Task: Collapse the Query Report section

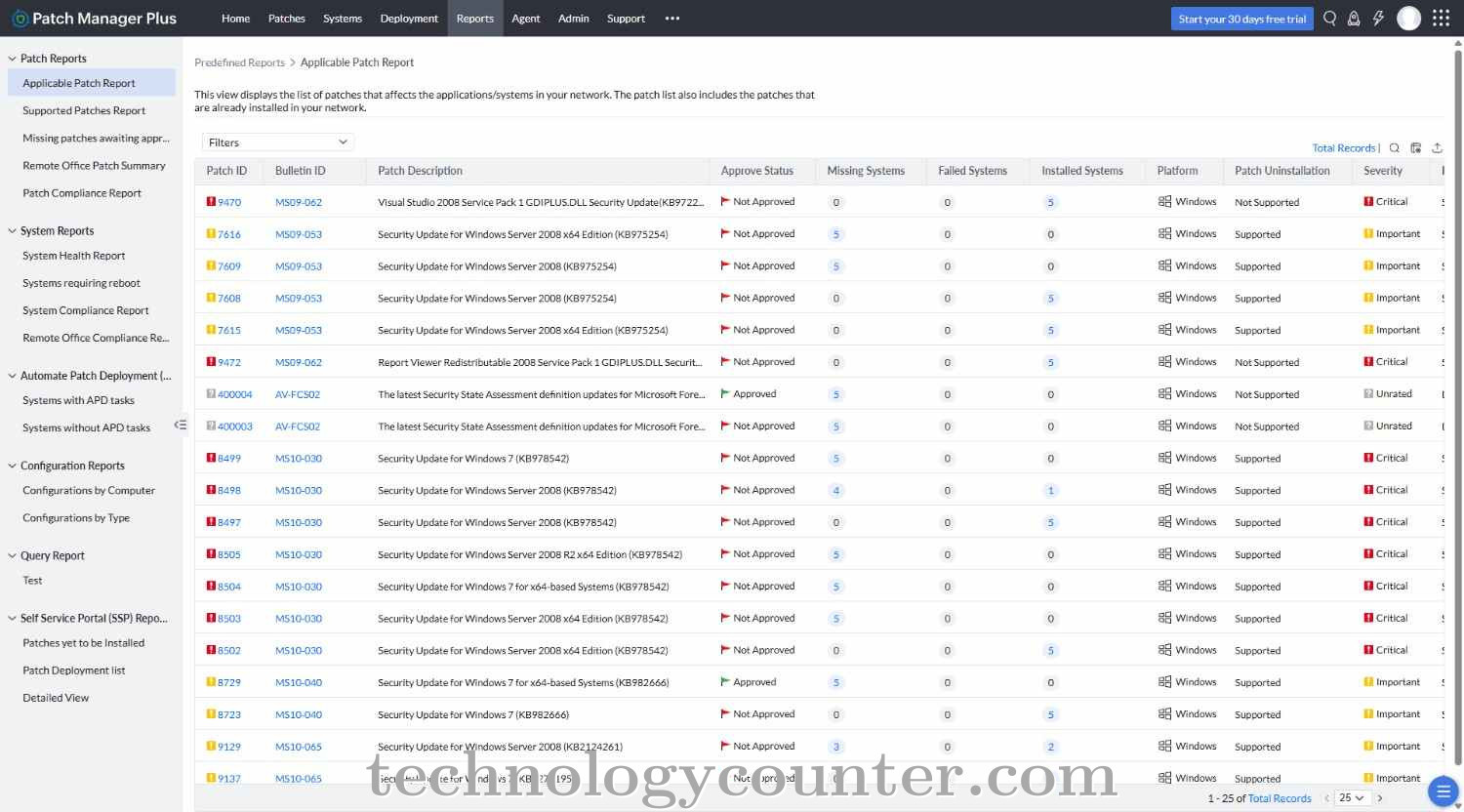Action: tap(12, 556)
